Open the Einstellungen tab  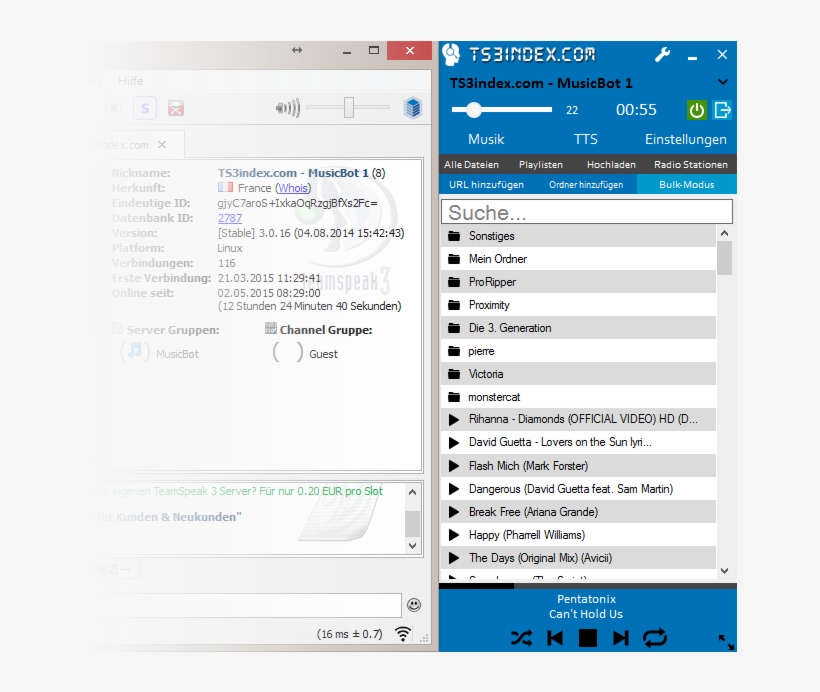pyautogui.click(x=686, y=140)
